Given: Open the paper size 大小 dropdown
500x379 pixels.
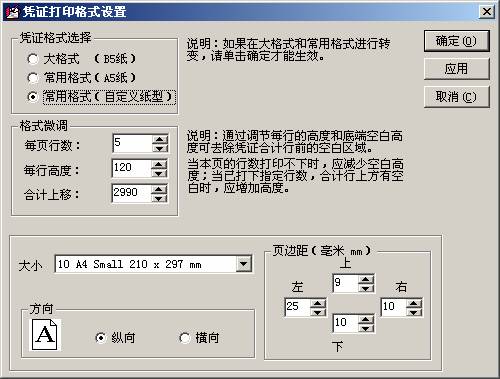Looking at the screenshot, I should (x=244, y=264).
